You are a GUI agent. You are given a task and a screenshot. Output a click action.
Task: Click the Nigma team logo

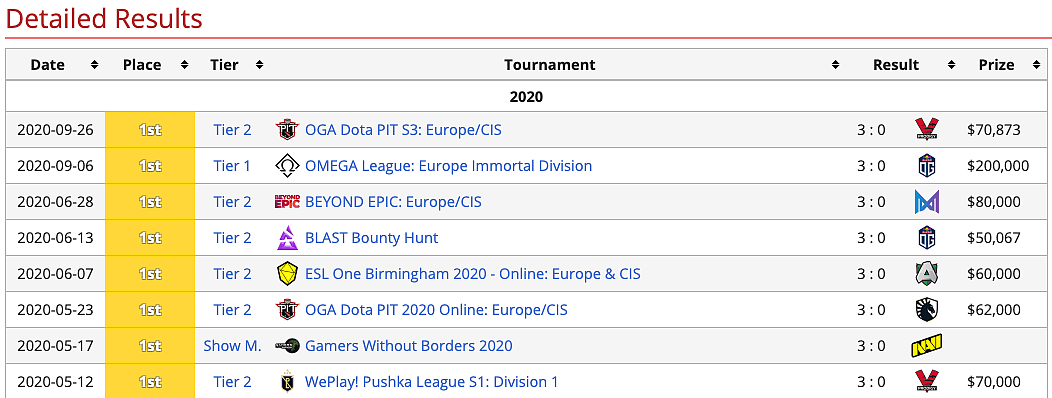pyautogui.click(x=927, y=202)
